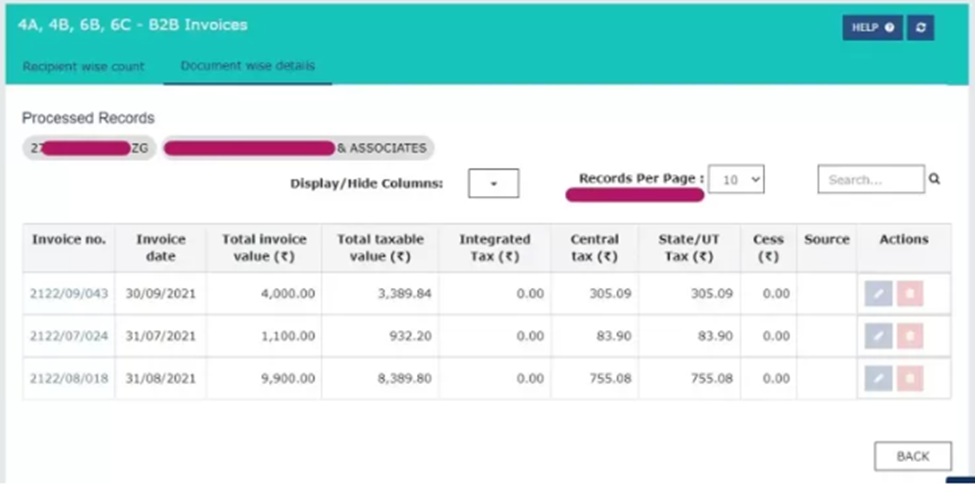975x488 pixels.
Task: Click the HELP button
Action: [x=873, y=28]
